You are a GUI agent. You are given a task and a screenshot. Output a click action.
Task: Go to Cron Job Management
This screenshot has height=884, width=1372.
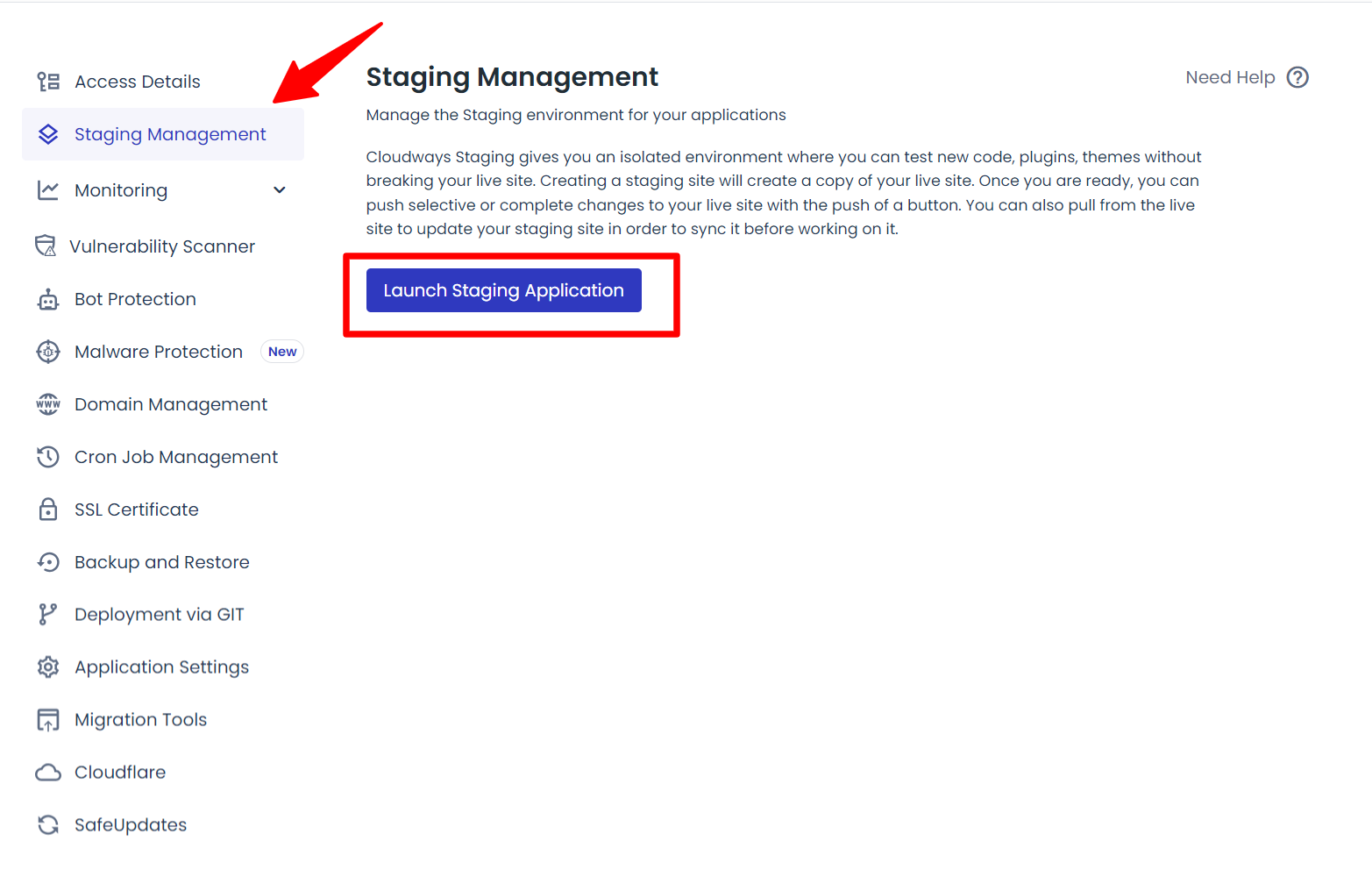click(x=175, y=457)
